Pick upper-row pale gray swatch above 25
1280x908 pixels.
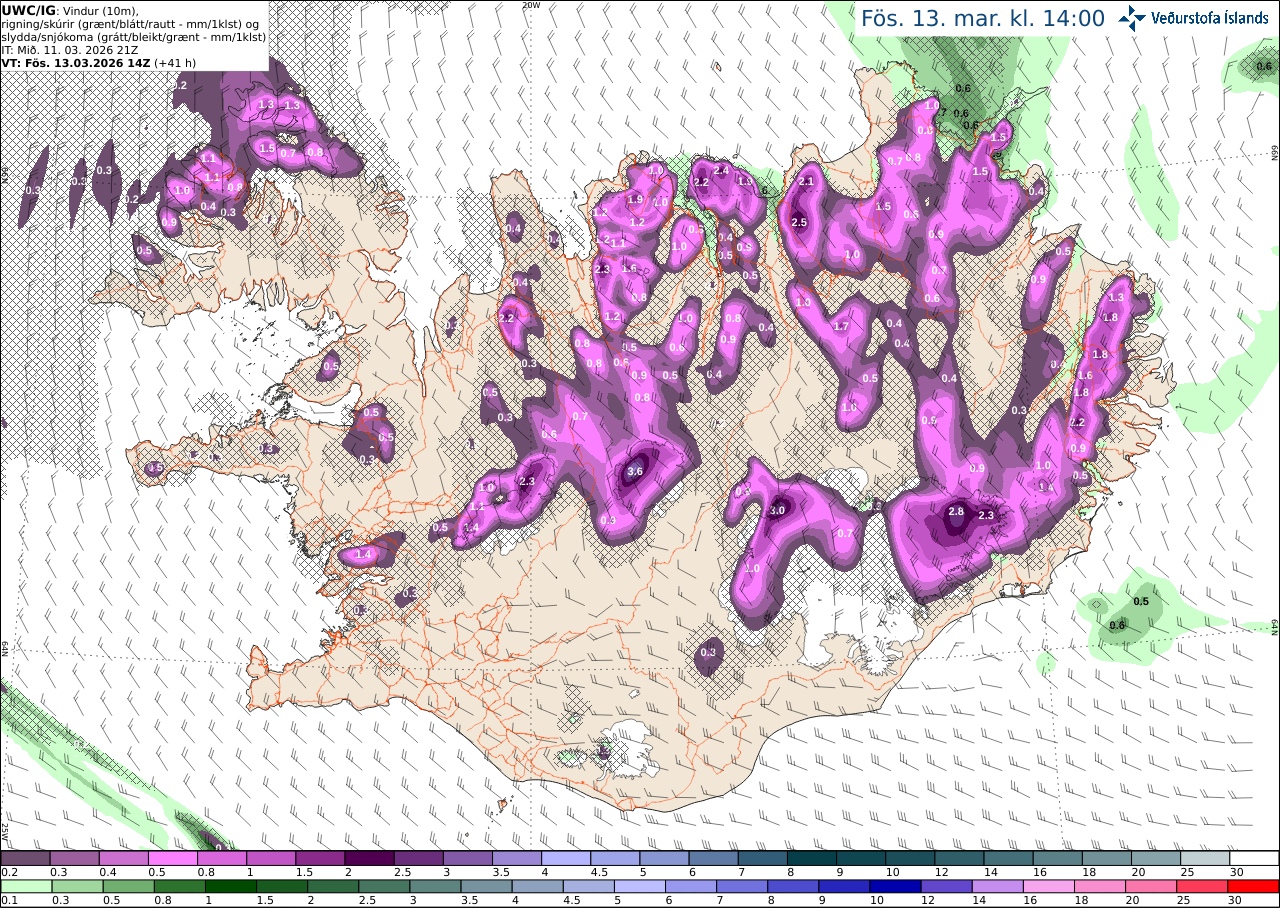tap(1205, 858)
